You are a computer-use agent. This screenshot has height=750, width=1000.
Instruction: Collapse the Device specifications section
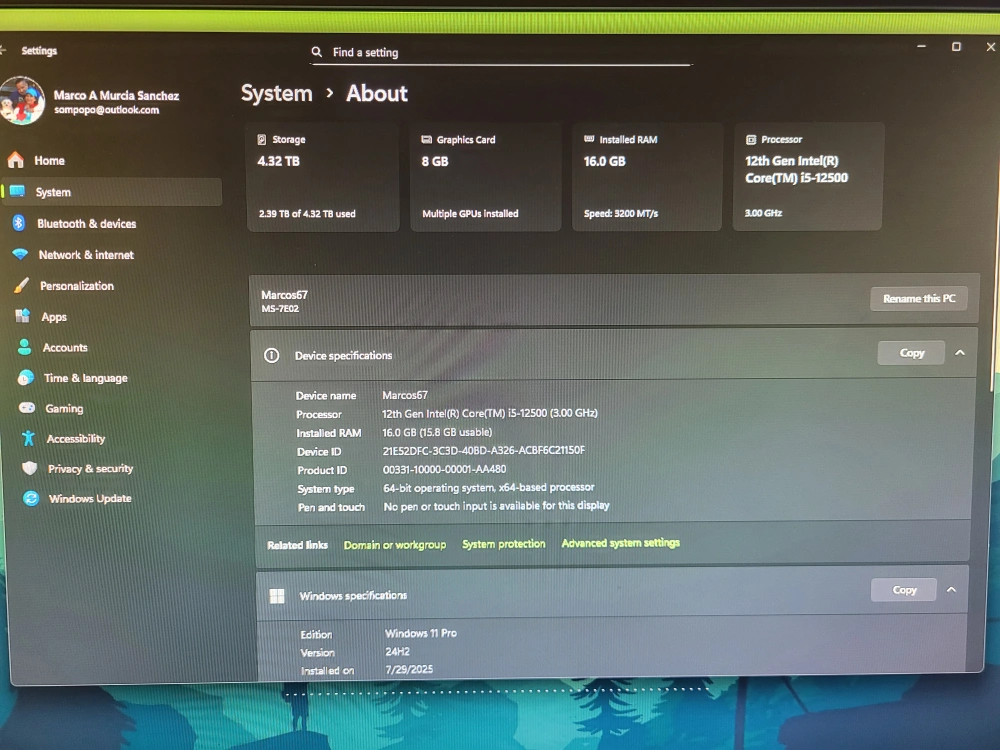[960, 352]
